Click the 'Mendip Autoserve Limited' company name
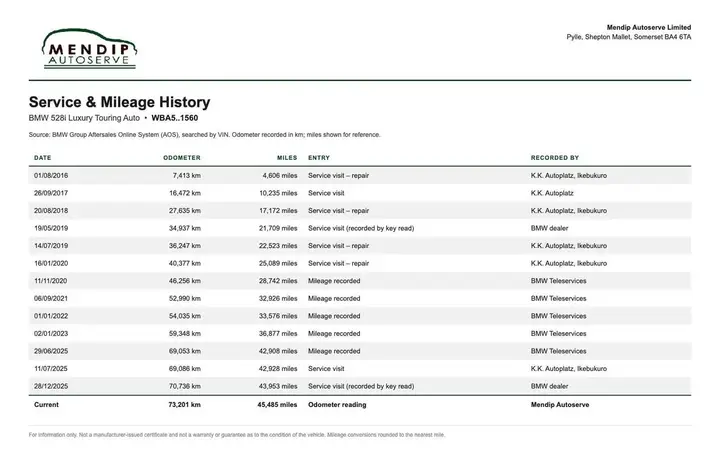Screen dimensions: 720x452 pos(649,28)
